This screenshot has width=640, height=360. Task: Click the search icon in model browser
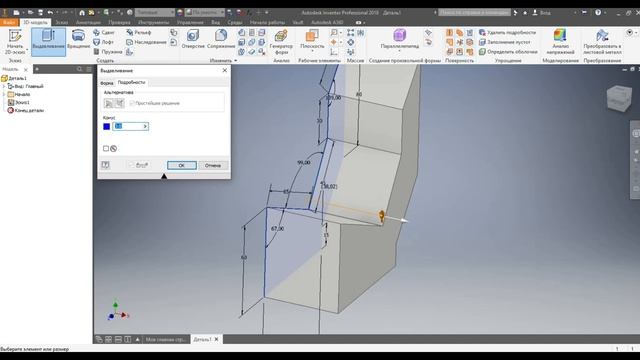80,69
